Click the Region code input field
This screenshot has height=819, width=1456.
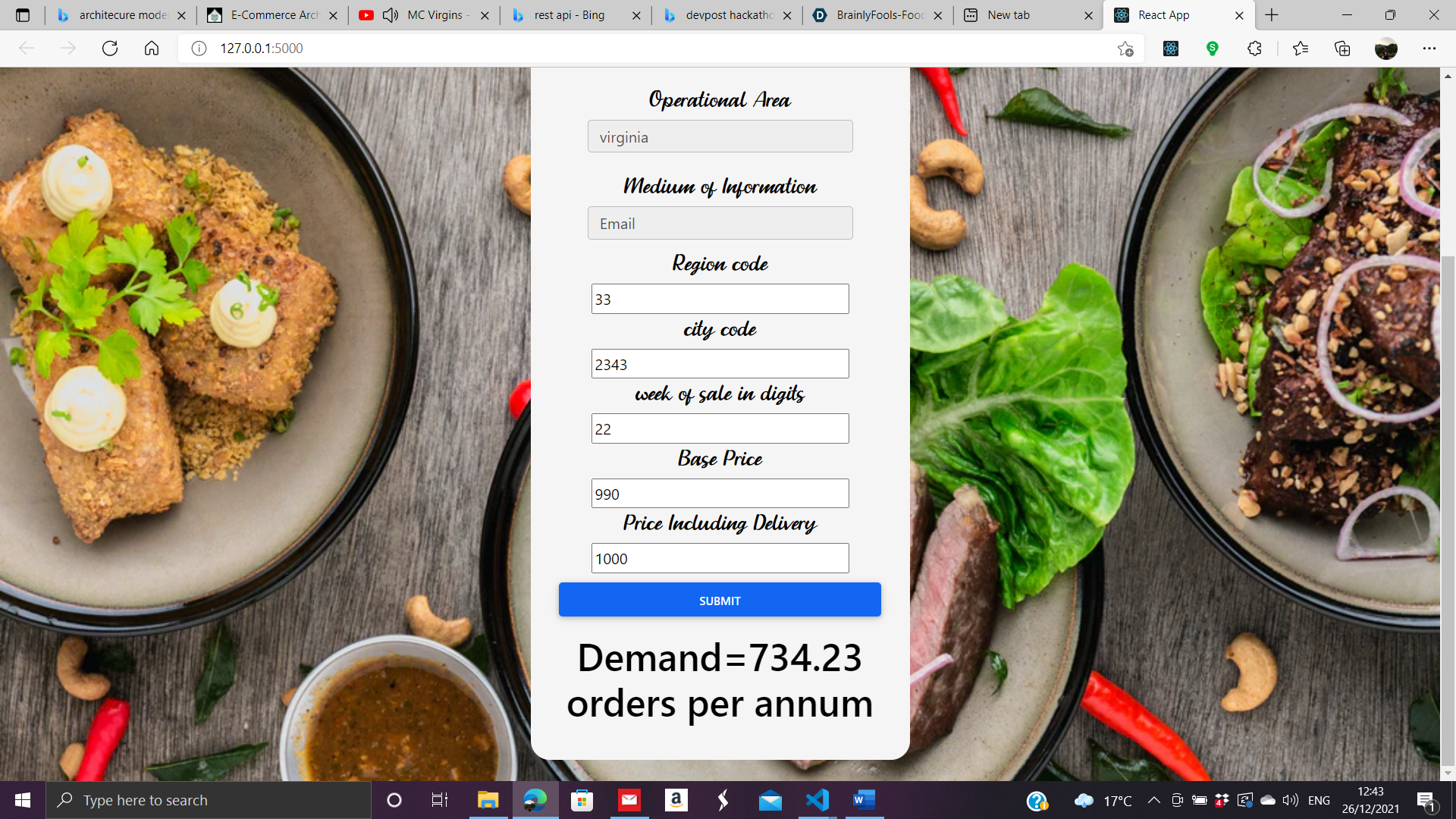720,299
